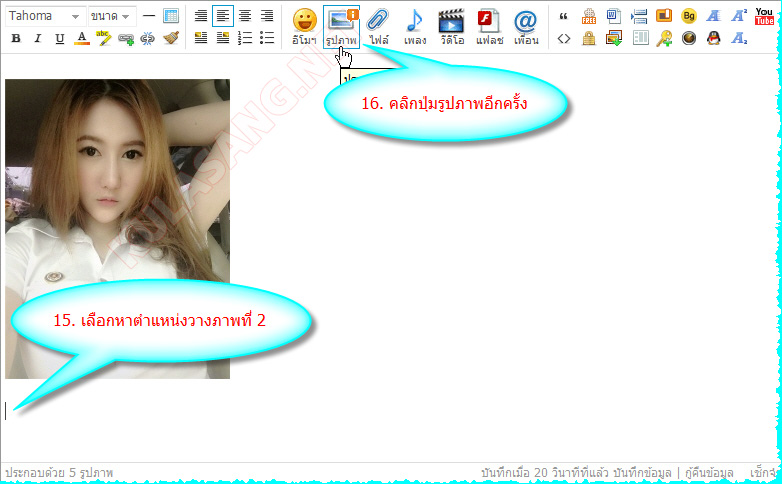782x484 pixels.
Task: Apply subscript with the A₂ icon
Action: (x=739, y=38)
